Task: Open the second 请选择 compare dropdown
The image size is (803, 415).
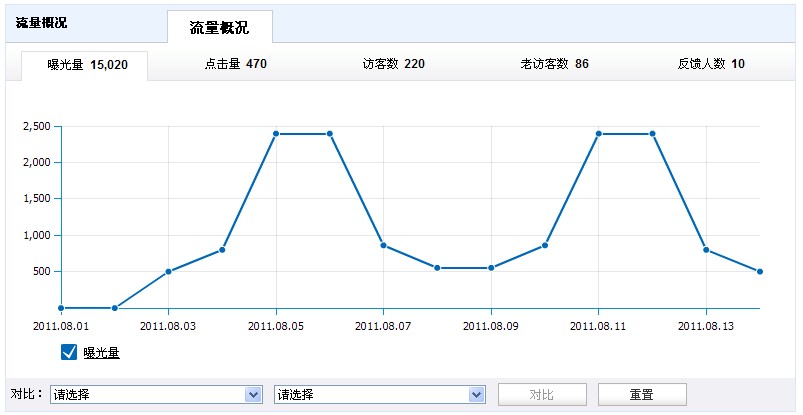Action: click(379, 395)
